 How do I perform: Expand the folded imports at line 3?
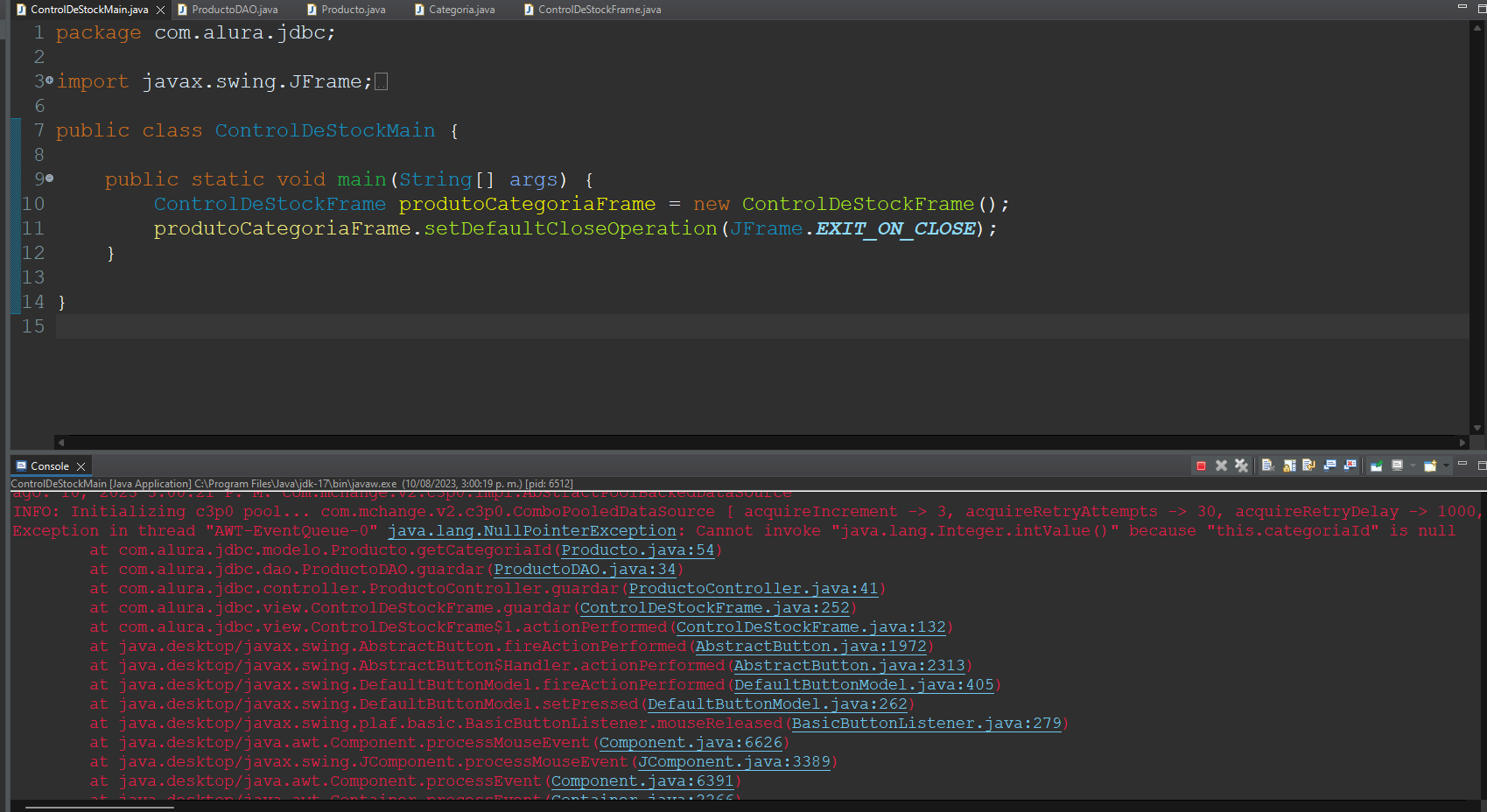pyautogui.click(x=49, y=80)
